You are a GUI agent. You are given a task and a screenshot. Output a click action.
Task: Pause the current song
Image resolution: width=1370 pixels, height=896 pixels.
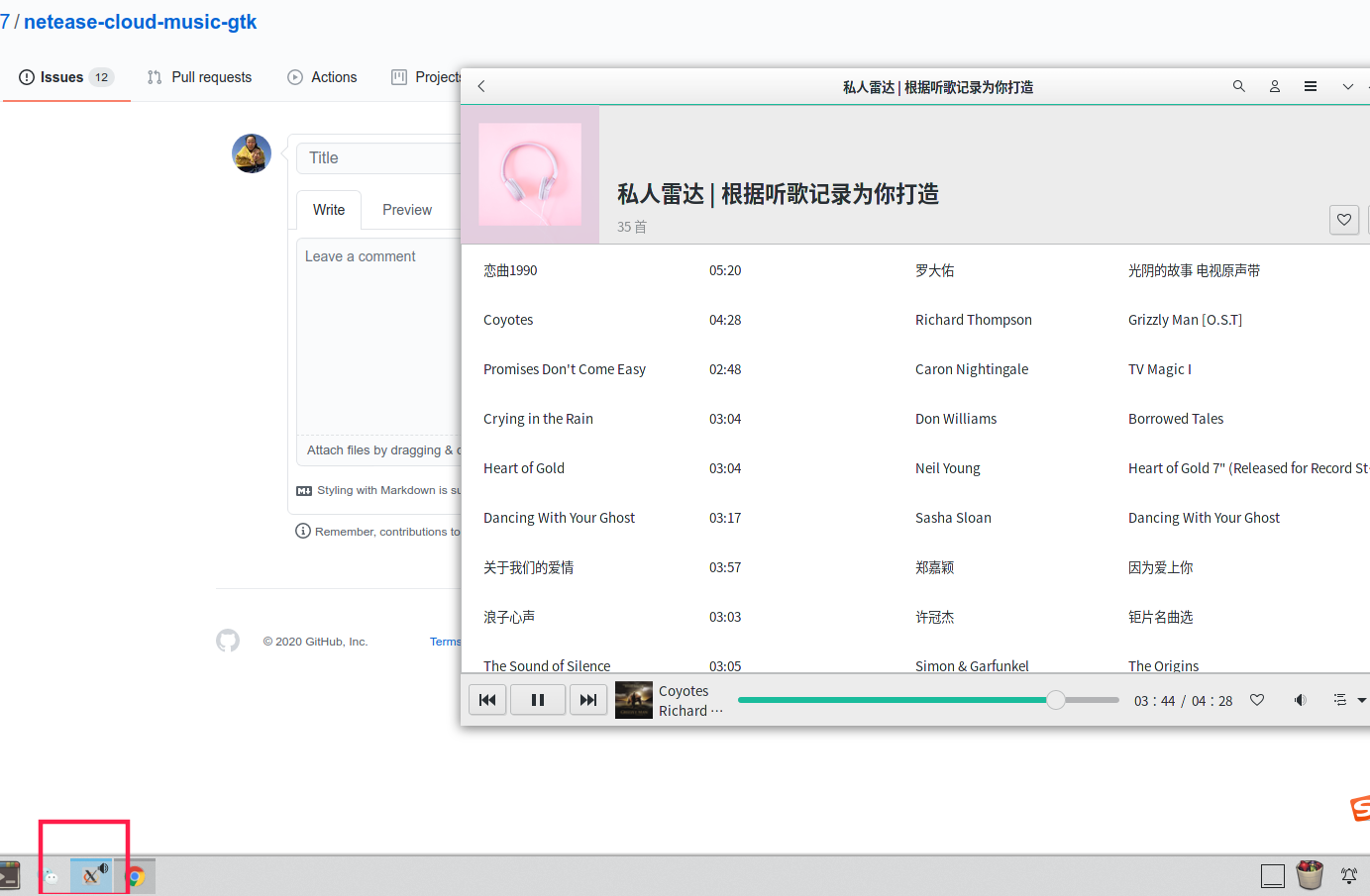[x=538, y=700]
